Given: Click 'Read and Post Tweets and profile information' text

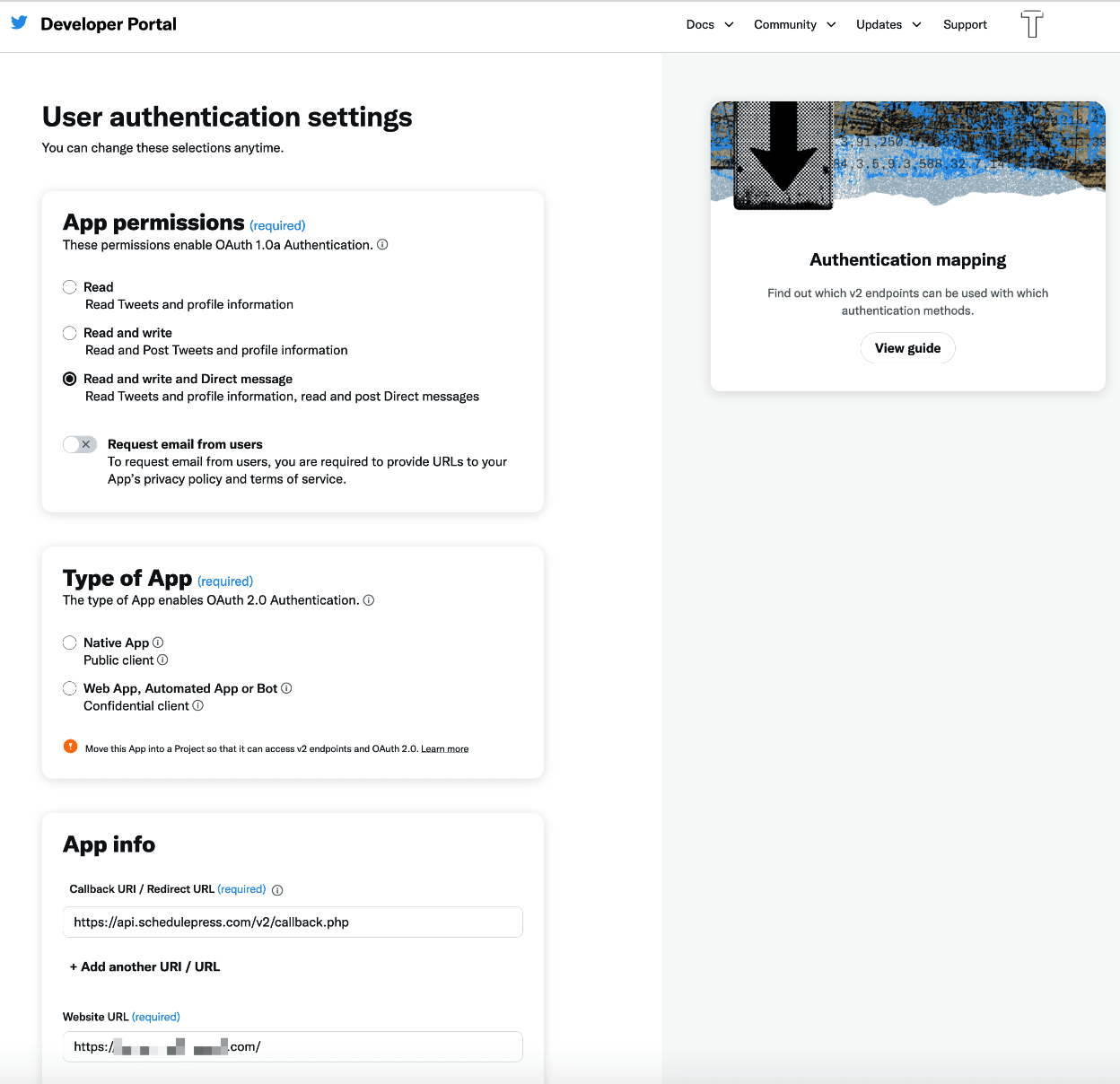Looking at the screenshot, I should 216,350.
